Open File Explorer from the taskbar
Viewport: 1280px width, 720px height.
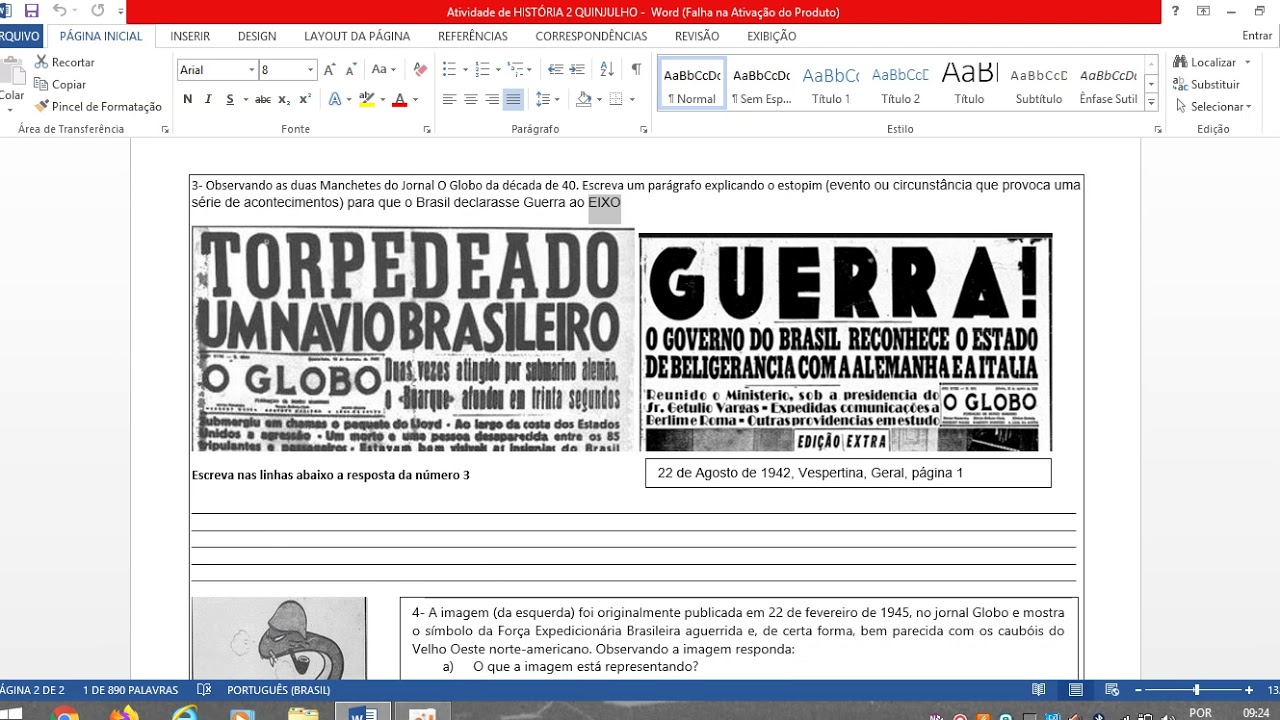pos(302,712)
